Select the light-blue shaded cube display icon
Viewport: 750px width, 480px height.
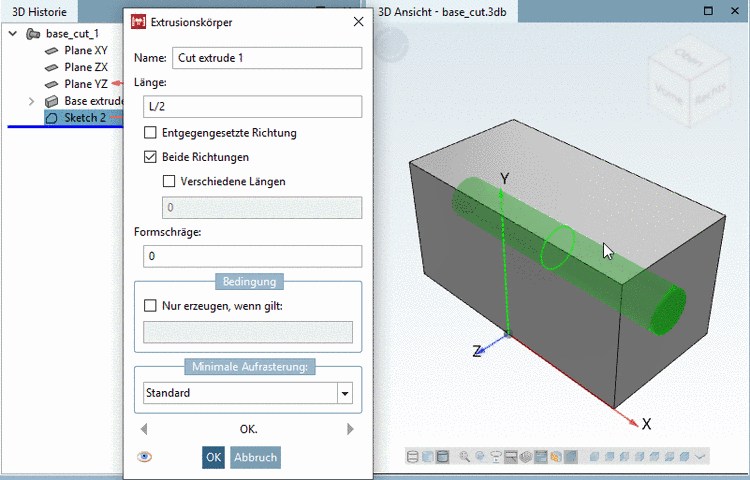pos(428,457)
